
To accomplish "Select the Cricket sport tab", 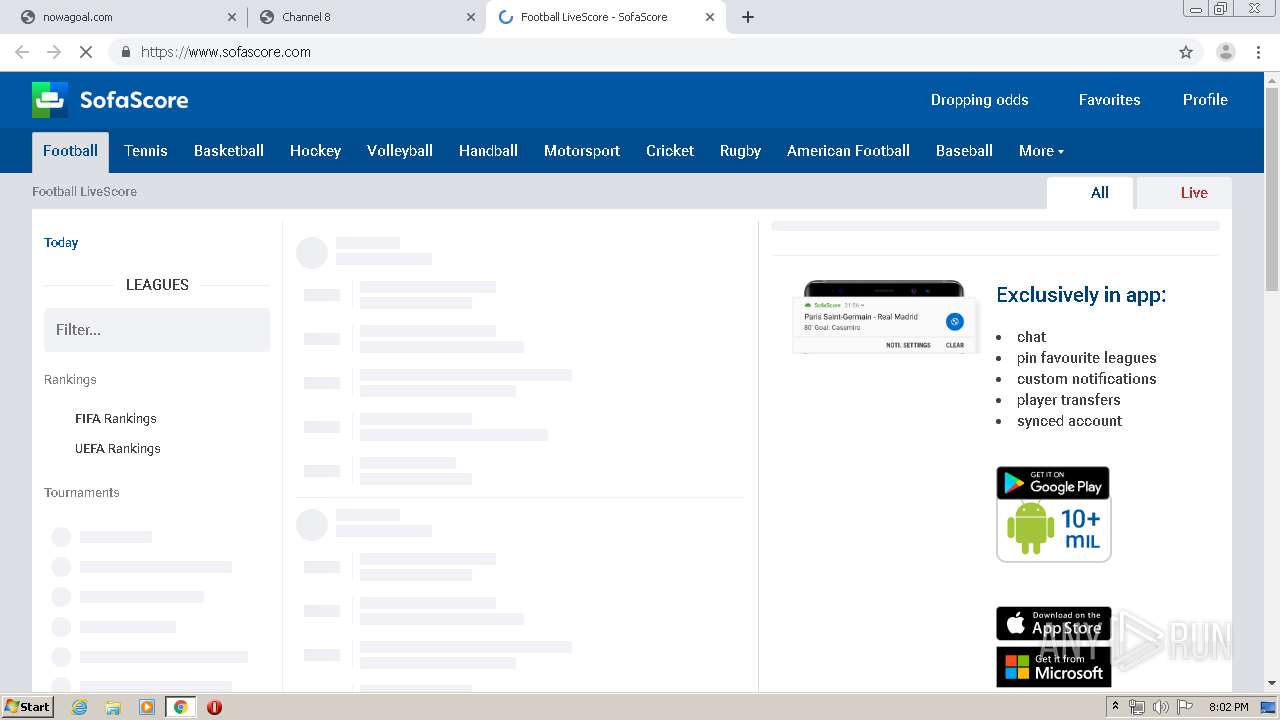I will [670, 151].
